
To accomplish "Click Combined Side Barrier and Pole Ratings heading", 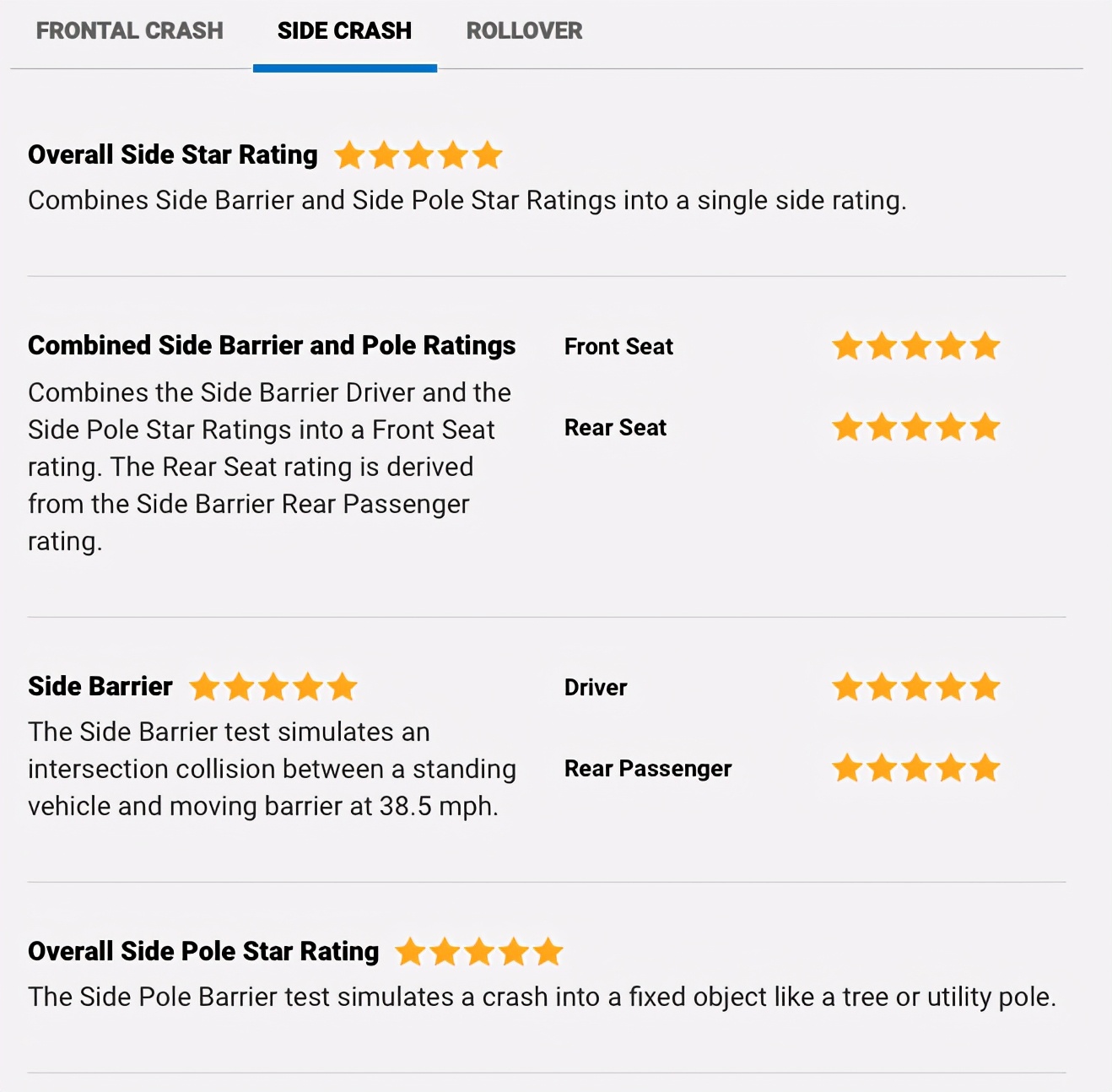I will pos(272,345).
